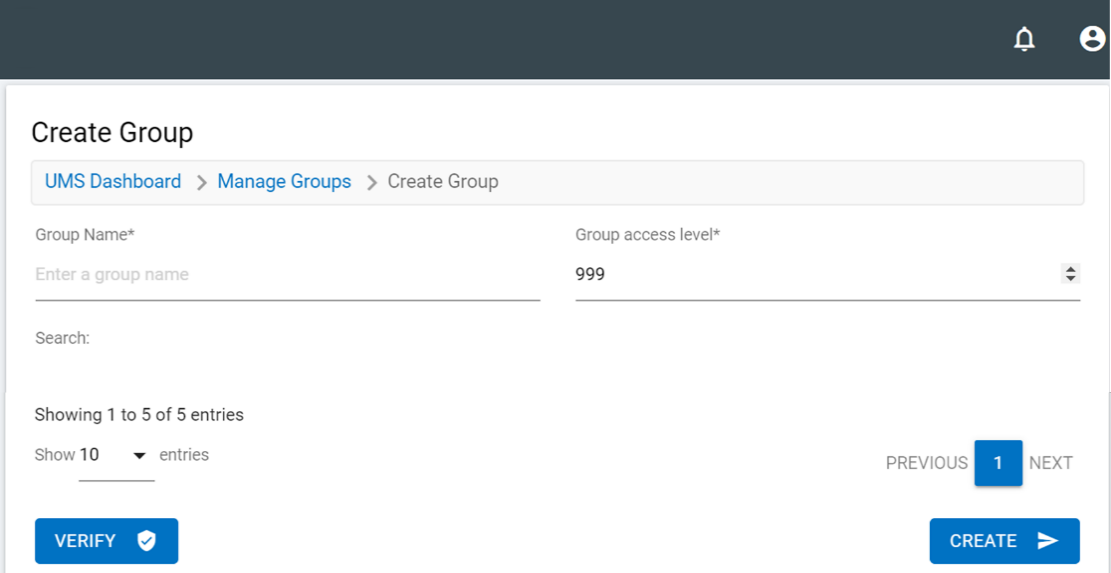Click the chevron after UMS Dashboard breadcrumb
Screen dimensions: 1111x573
201,182
